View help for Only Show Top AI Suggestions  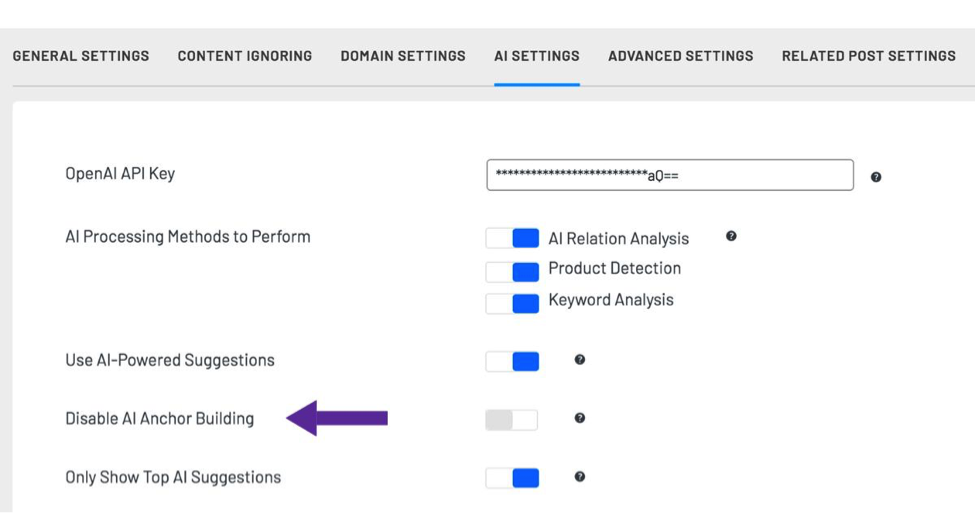click(580, 476)
